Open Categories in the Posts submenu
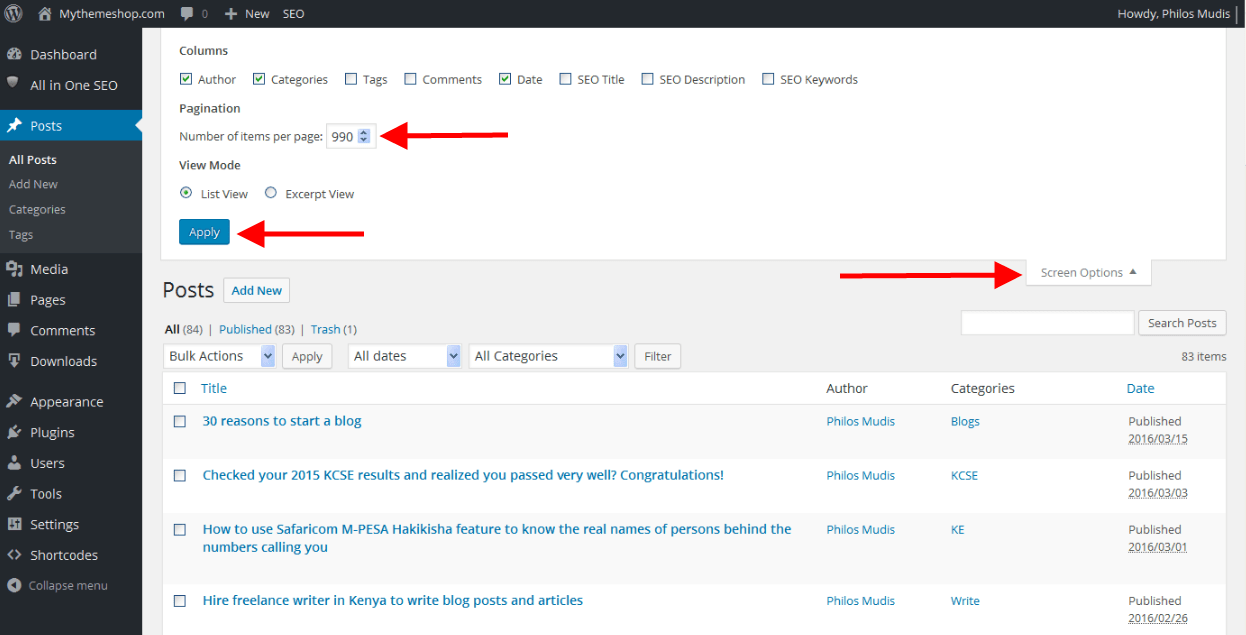 [37, 210]
